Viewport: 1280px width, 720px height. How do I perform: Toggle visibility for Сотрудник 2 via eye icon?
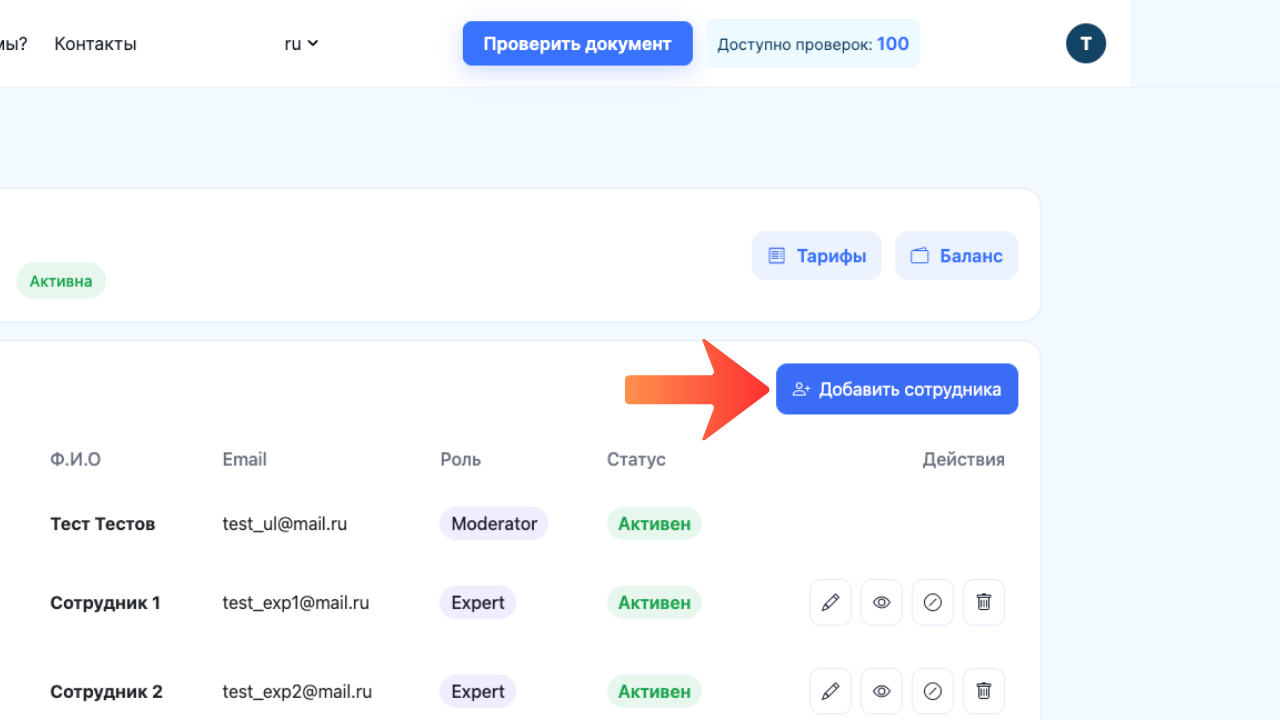point(881,691)
